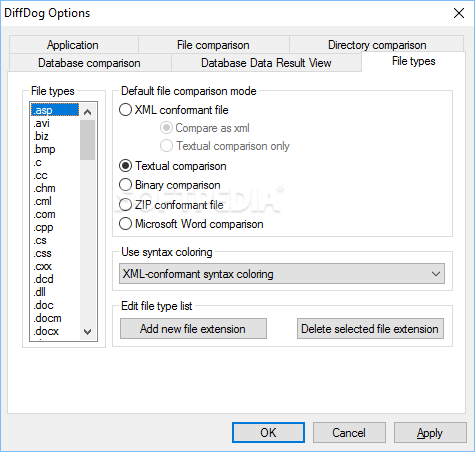Select the .cxx file type
Screen dimensions: 475x452
(55, 266)
